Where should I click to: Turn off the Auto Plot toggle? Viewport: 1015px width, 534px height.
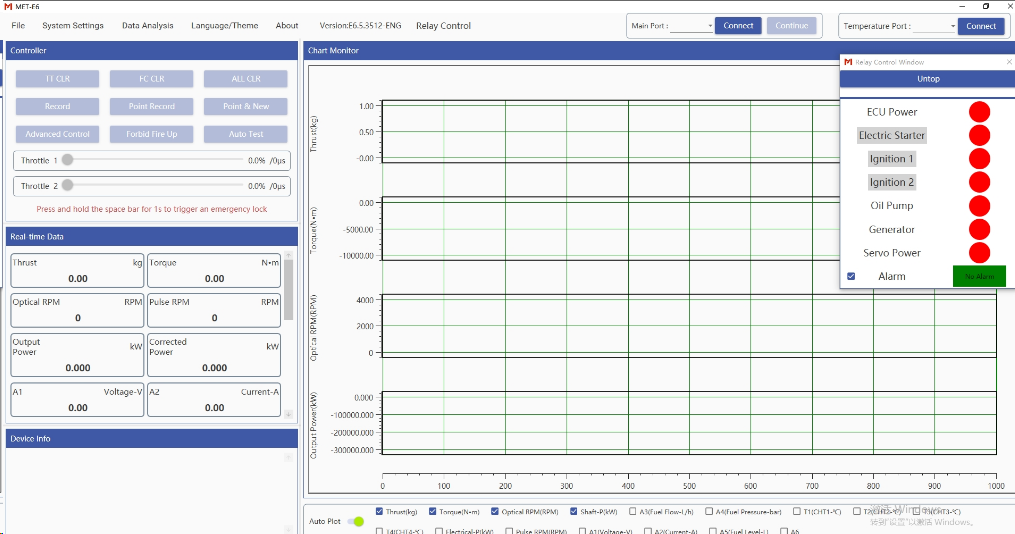coord(355,521)
